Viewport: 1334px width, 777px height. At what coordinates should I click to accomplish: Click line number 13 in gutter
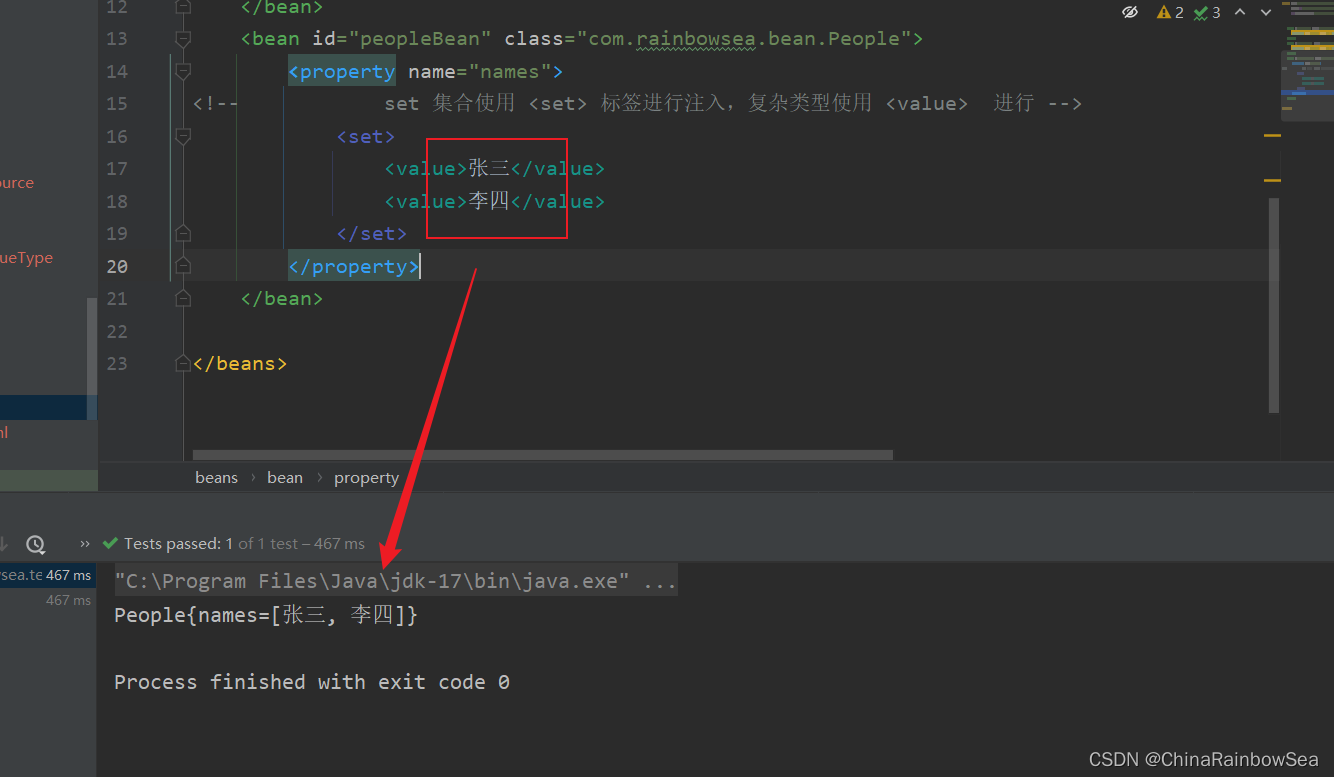(x=117, y=39)
